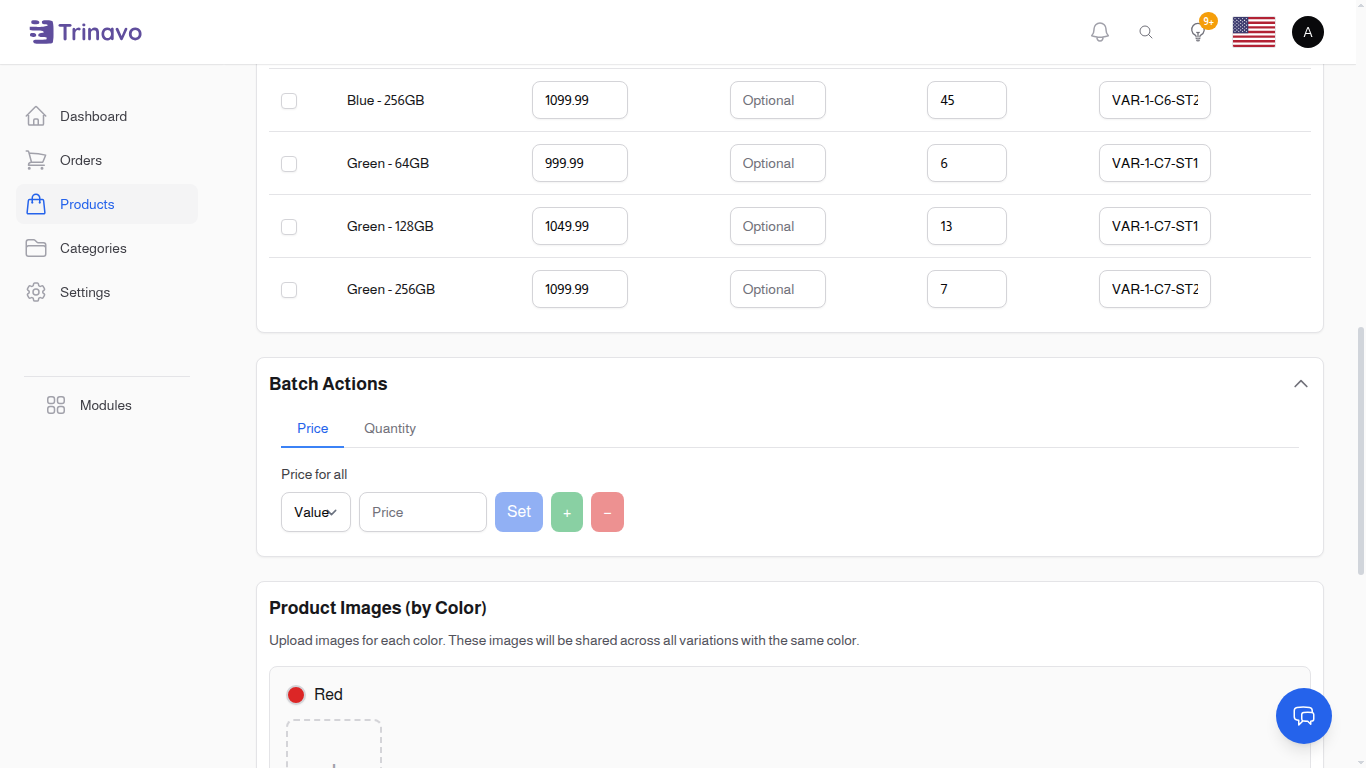Screen dimensions: 1366x768
Task: Open the Value dropdown in Batch Actions
Action: pos(315,511)
